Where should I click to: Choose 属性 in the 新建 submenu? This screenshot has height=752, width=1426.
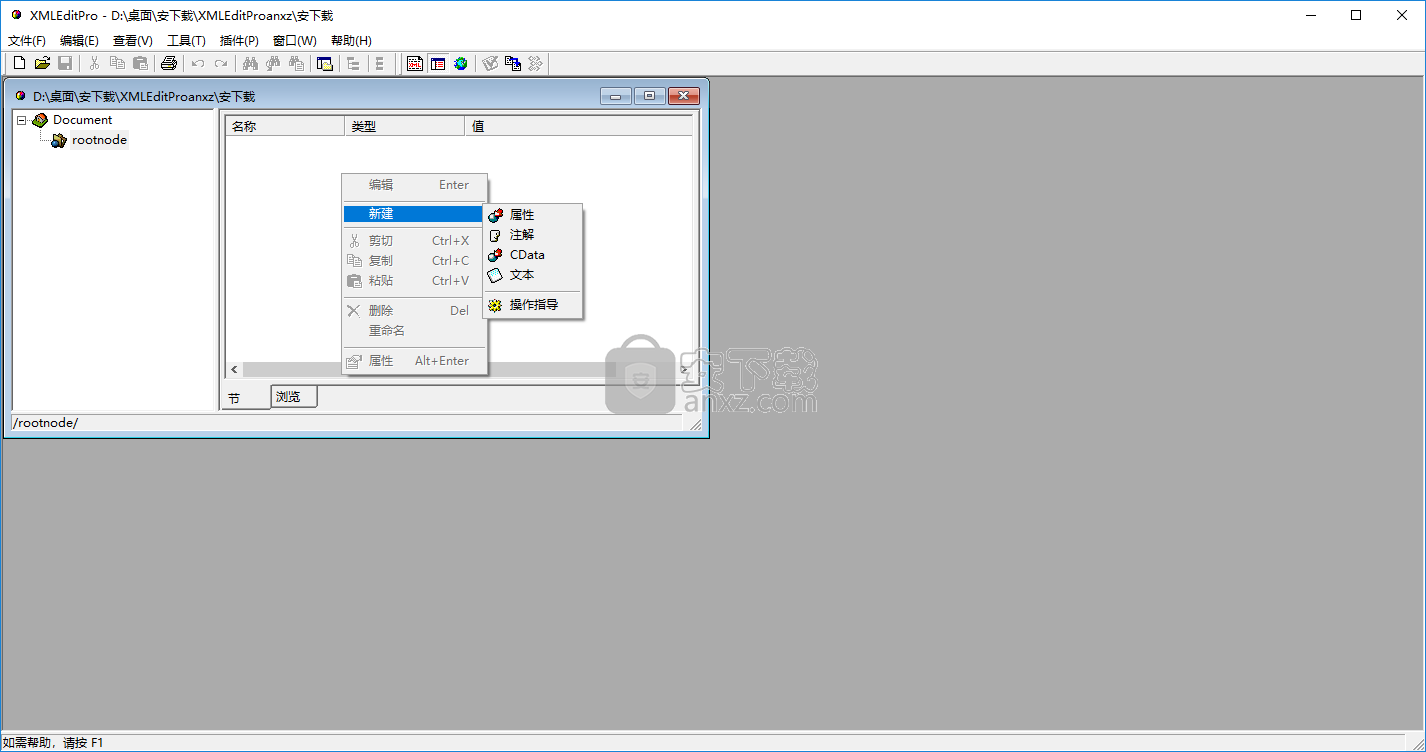(532, 215)
